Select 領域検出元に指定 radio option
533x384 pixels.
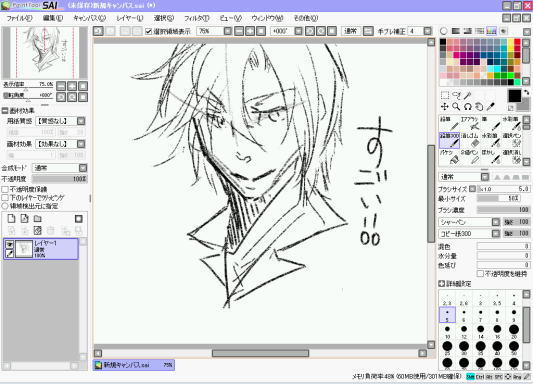(5, 206)
